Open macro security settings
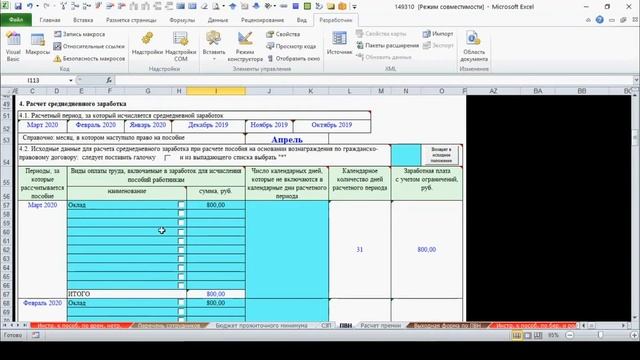The image size is (640, 360). click(x=89, y=59)
